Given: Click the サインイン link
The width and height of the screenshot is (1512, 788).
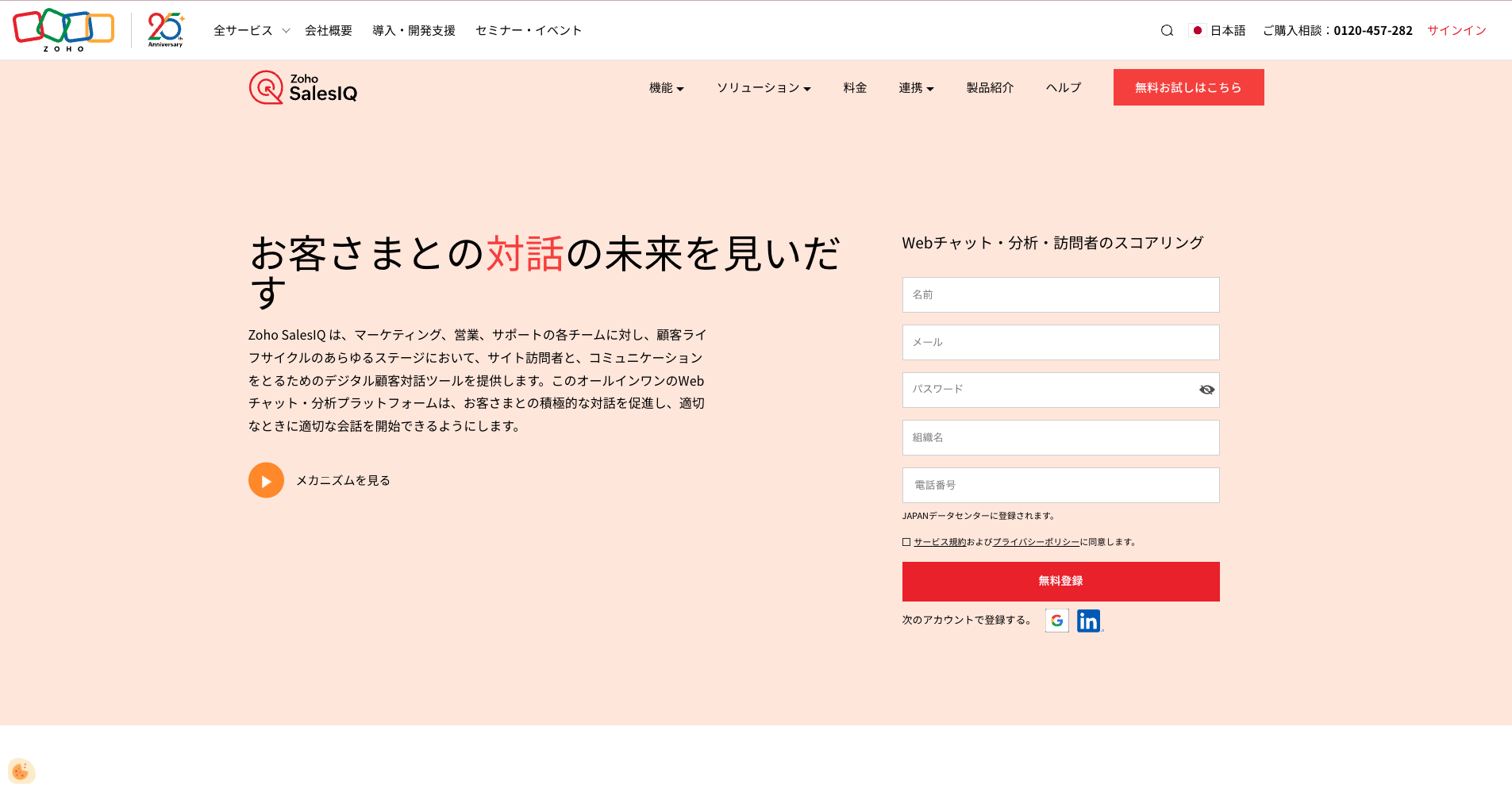Looking at the screenshot, I should [1456, 31].
